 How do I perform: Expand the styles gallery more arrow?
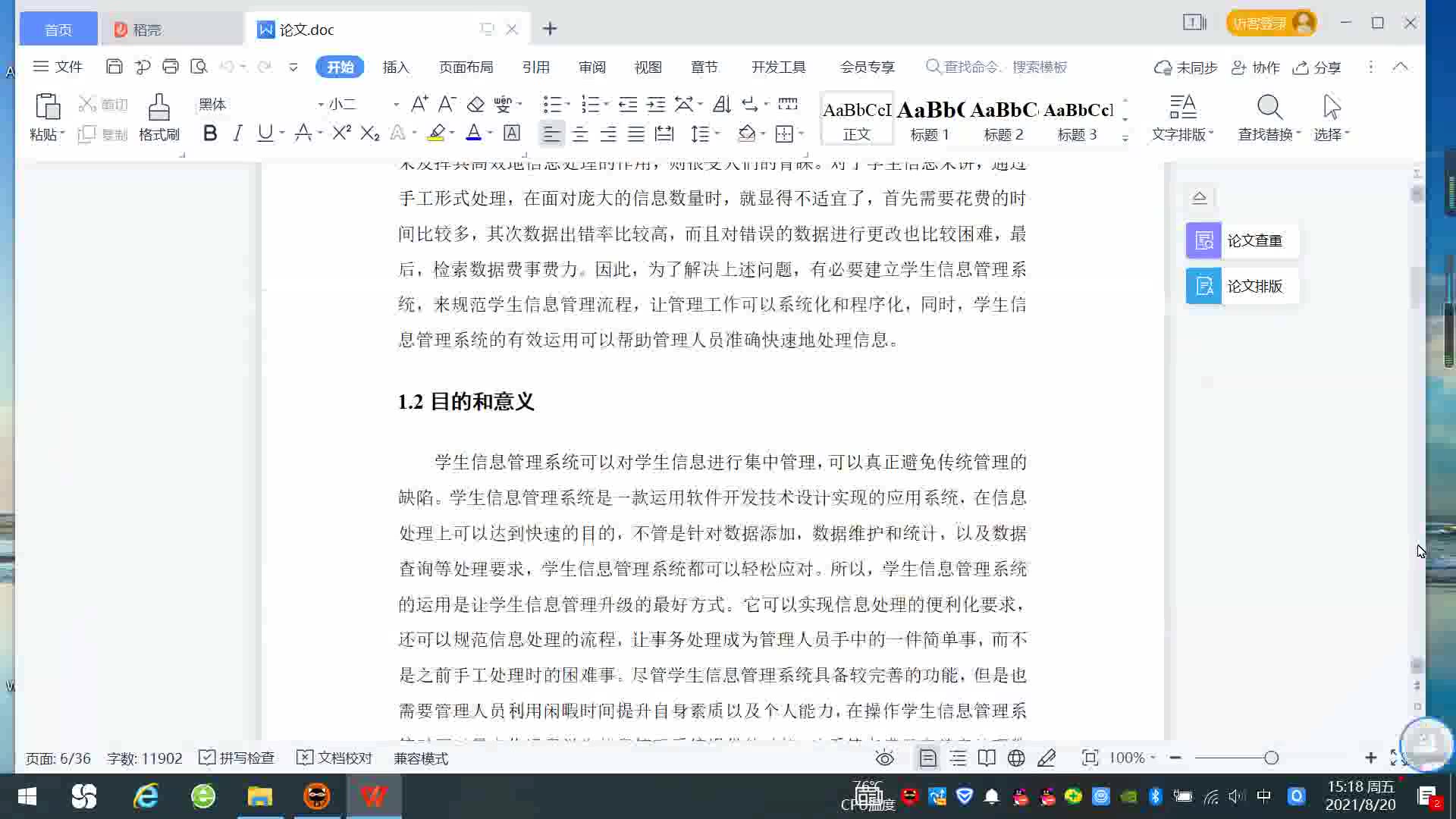(1125, 138)
